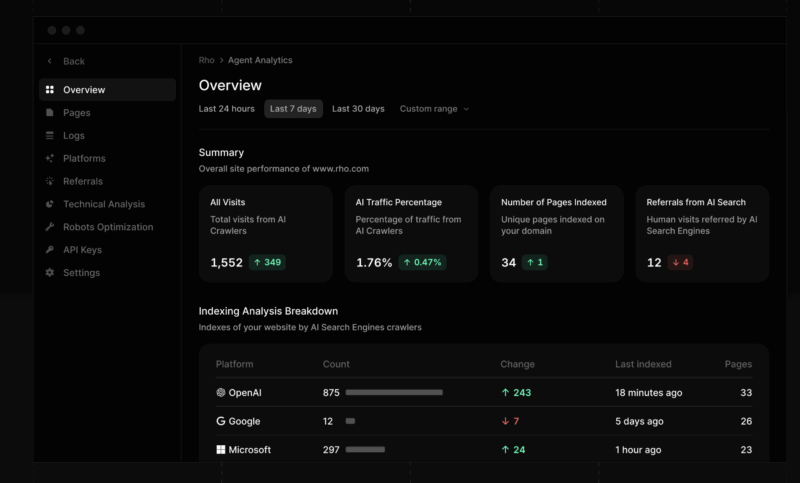This screenshot has height=483, width=800.
Task: Click the Referrals icon in sidebar
Action: click(50, 182)
